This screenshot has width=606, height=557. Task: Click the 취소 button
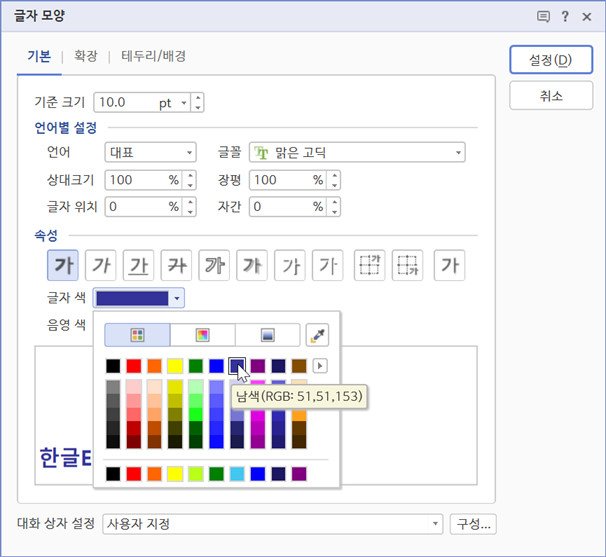(x=550, y=96)
